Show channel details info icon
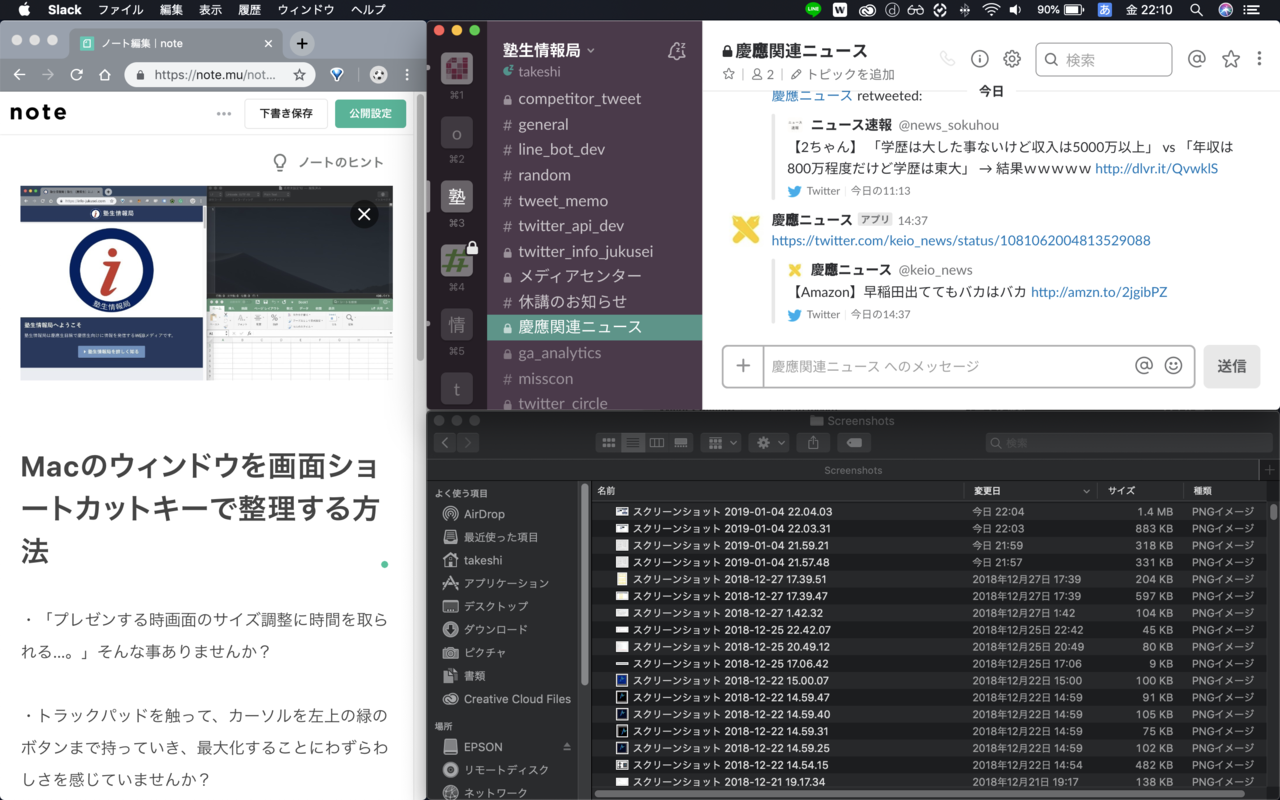Image resolution: width=1280 pixels, height=800 pixels. coord(980,59)
